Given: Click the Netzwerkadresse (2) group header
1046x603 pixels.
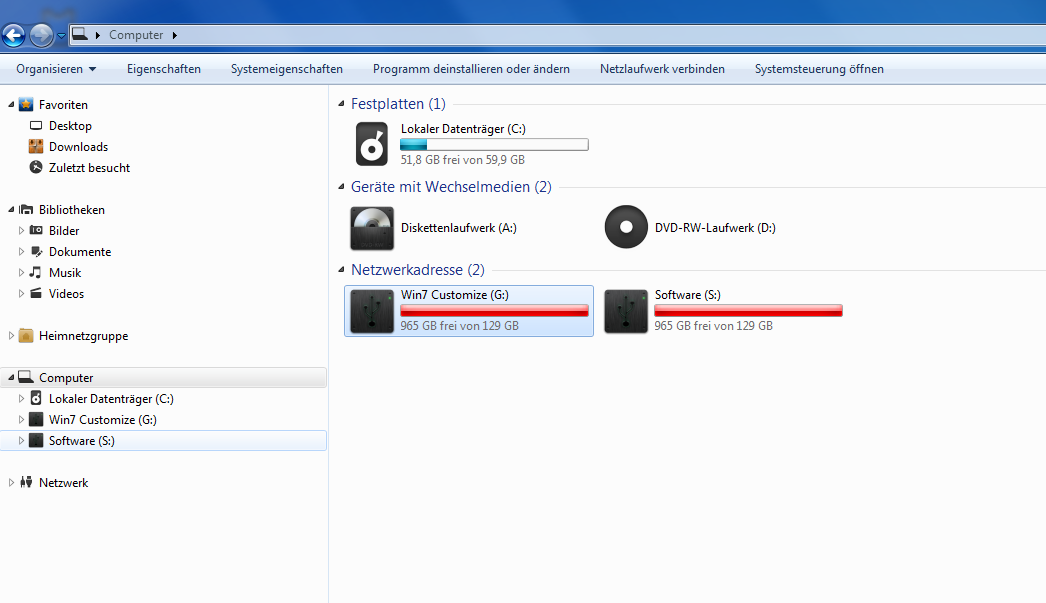Looking at the screenshot, I should pos(418,269).
